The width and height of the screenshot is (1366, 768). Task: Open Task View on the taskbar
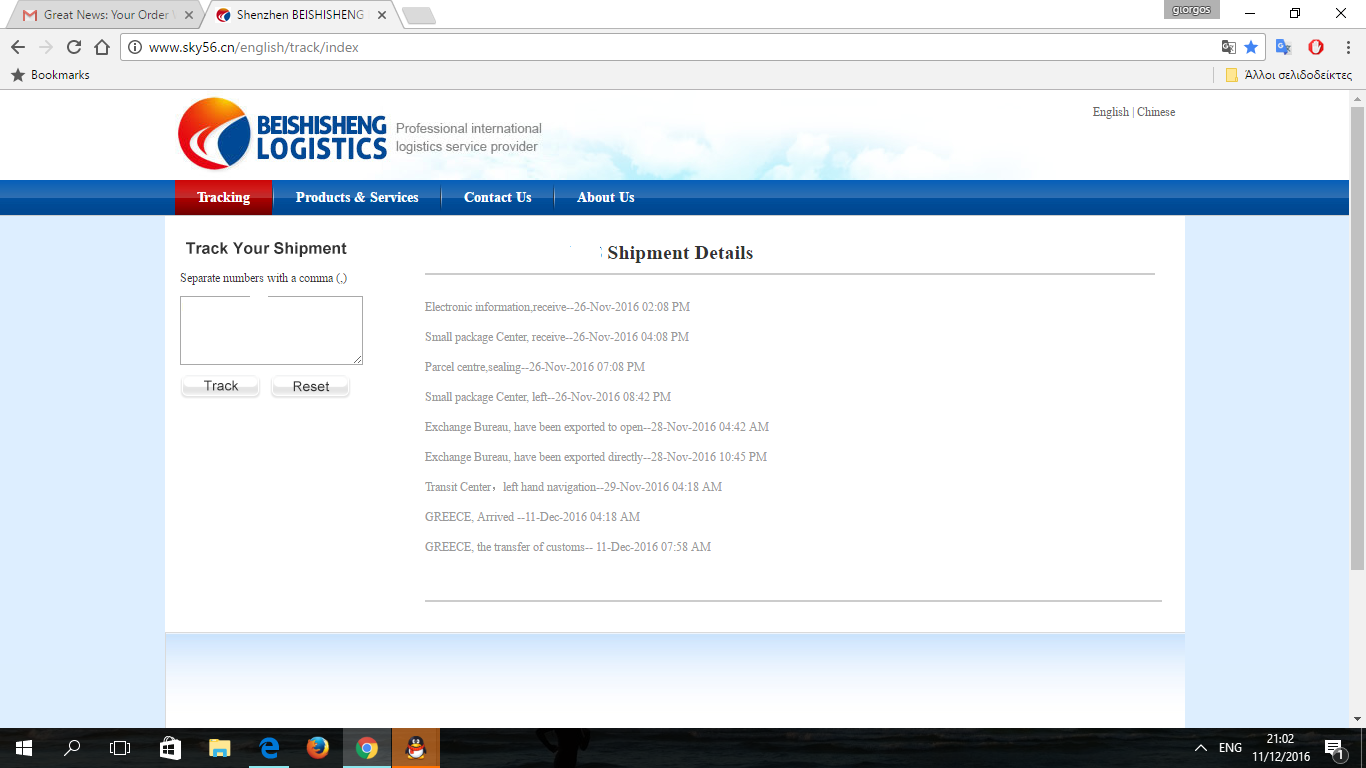120,747
